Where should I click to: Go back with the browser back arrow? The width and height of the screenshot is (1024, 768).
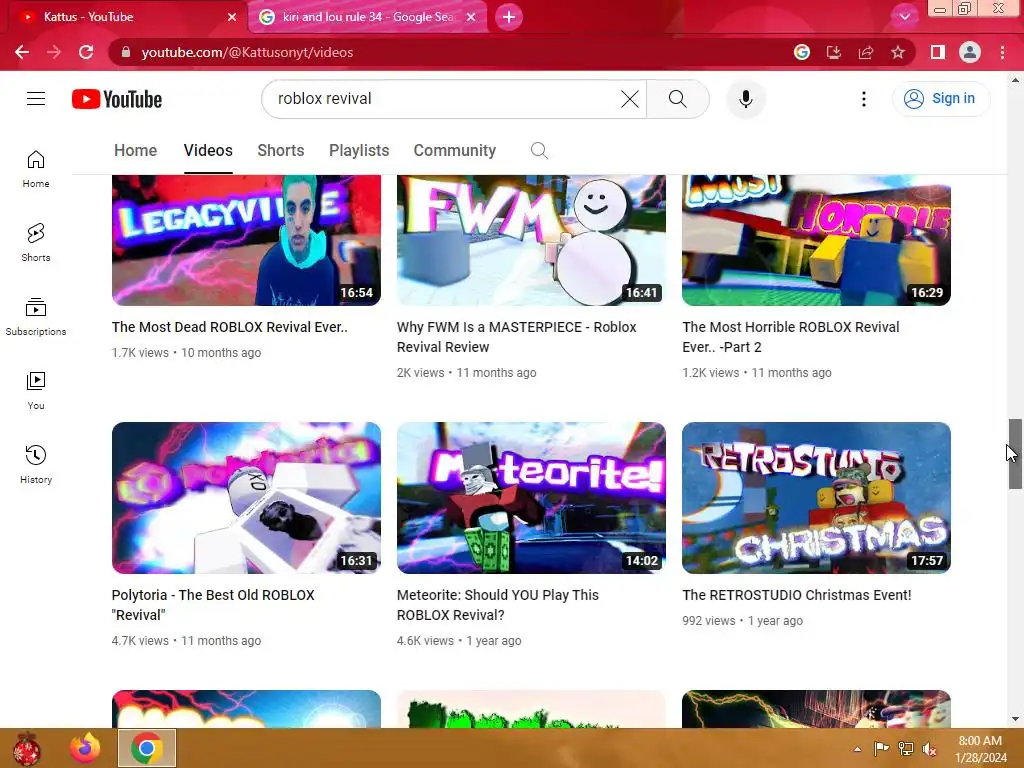(x=22, y=52)
